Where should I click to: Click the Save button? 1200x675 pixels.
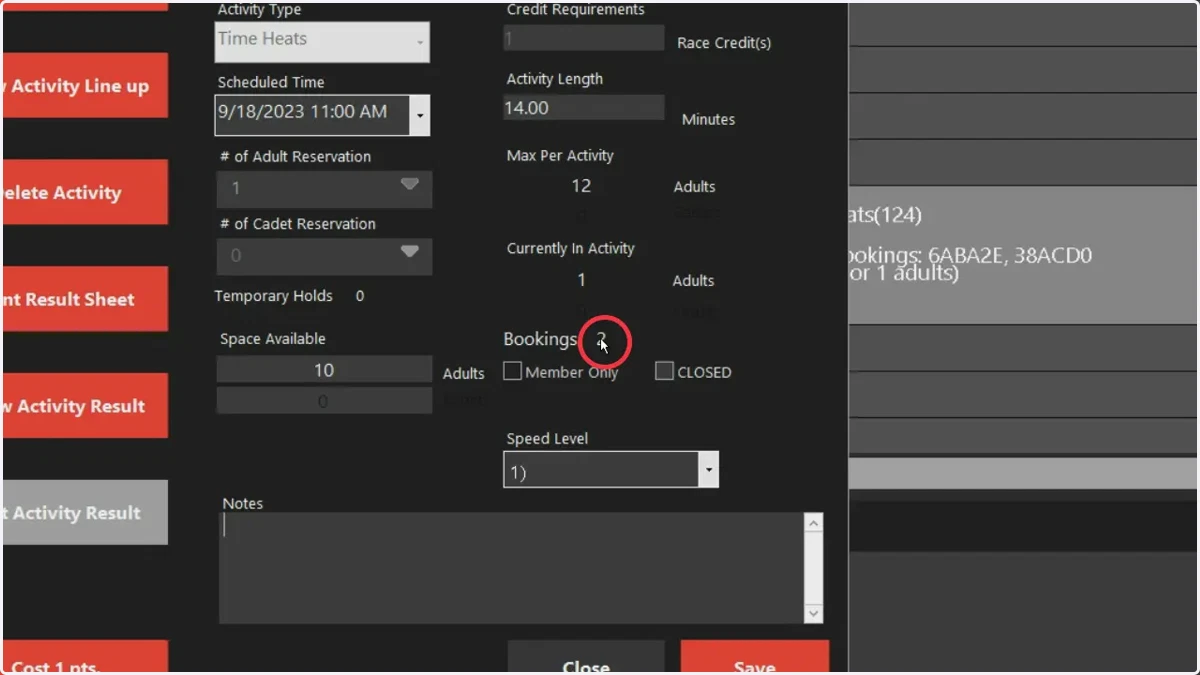tap(755, 657)
